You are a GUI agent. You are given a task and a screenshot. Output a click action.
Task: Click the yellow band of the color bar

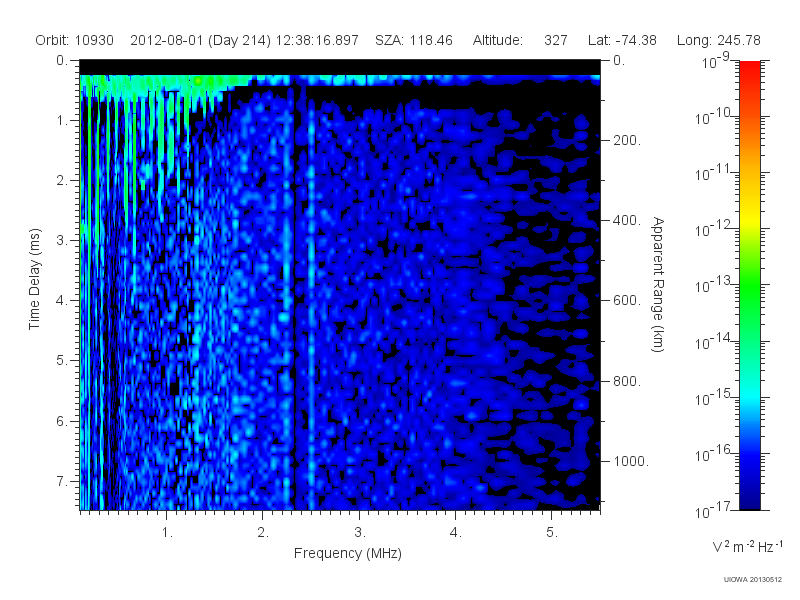[749, 217]
